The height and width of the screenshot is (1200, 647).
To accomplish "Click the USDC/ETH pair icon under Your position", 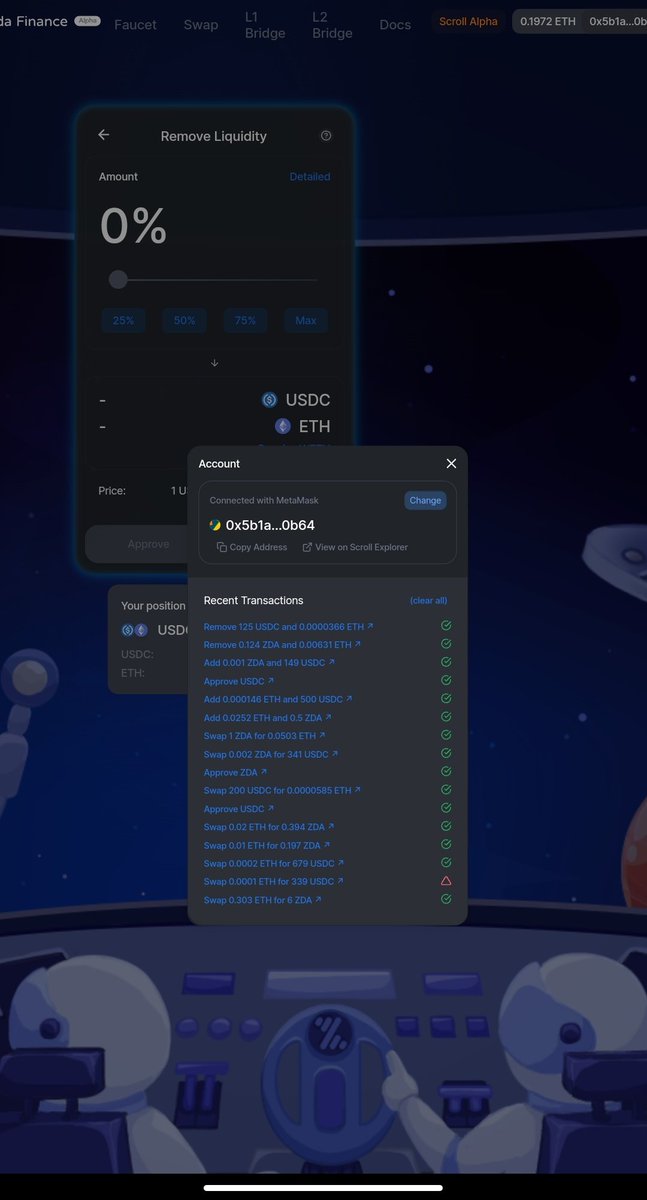I will point(134,630).
